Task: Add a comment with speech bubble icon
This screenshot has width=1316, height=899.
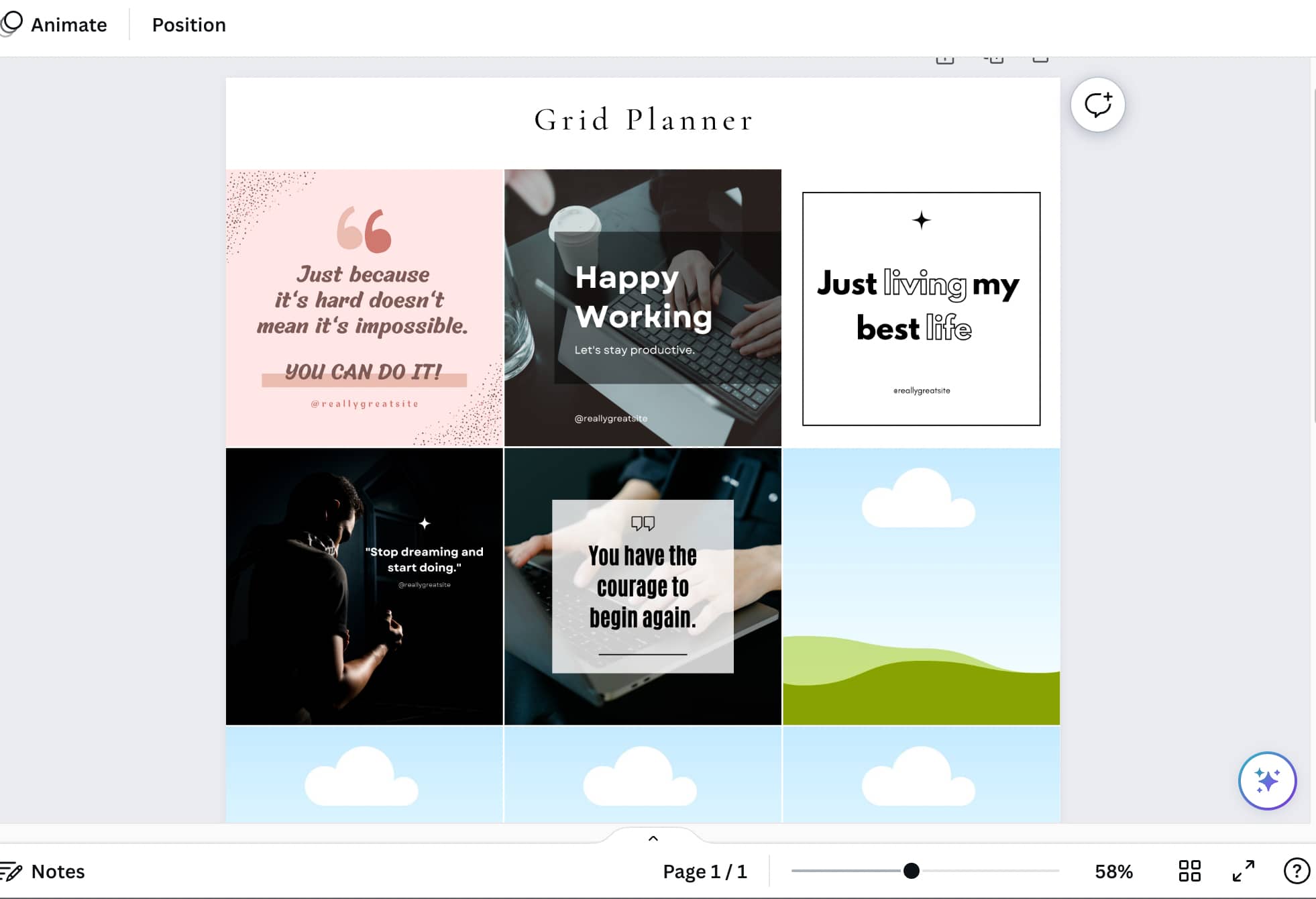Action: [x=1097, y=105]
